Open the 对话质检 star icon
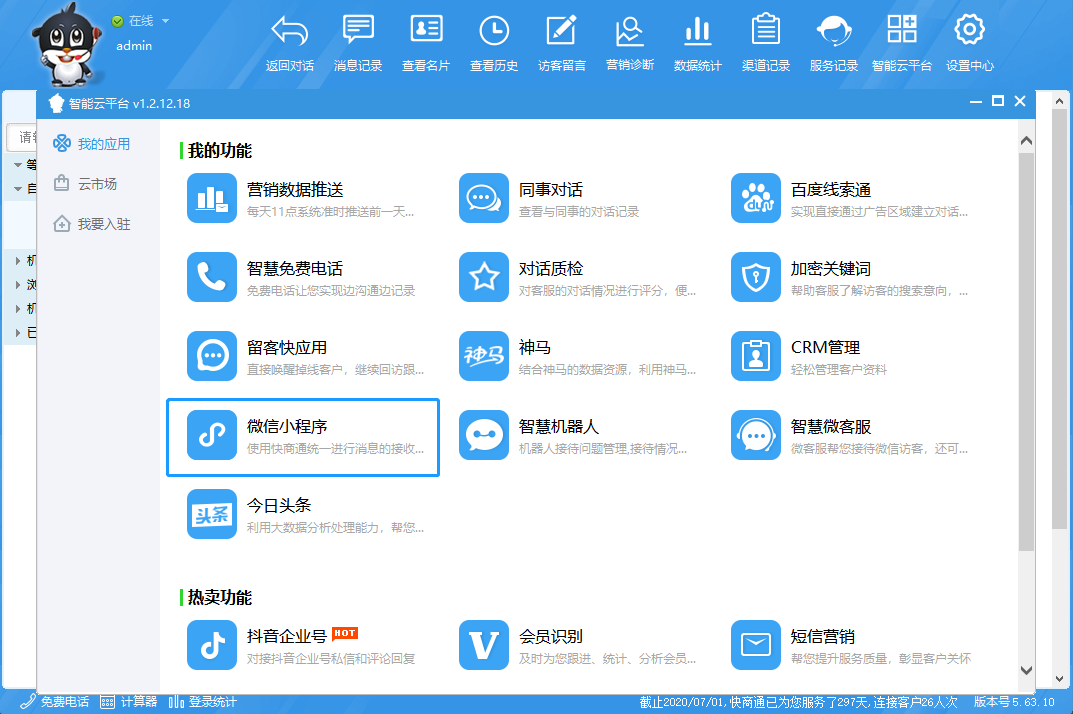 (x=484, y=277)
